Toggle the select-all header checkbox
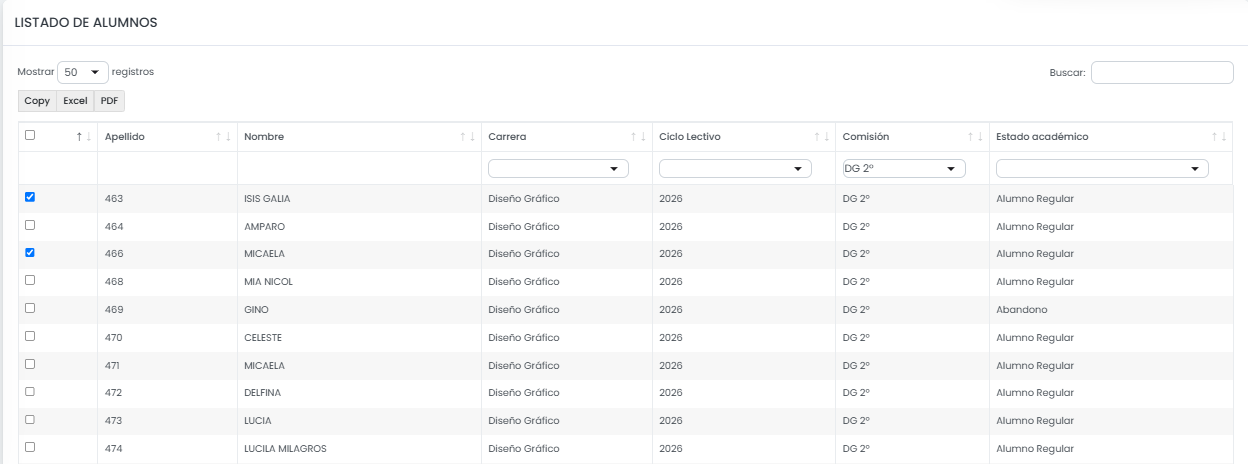The image size is (1248, 464). [x=30, y=135]
